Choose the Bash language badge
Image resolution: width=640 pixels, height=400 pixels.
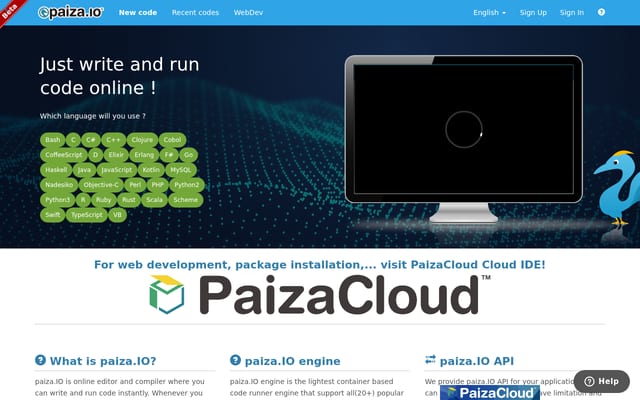[53, 140]
